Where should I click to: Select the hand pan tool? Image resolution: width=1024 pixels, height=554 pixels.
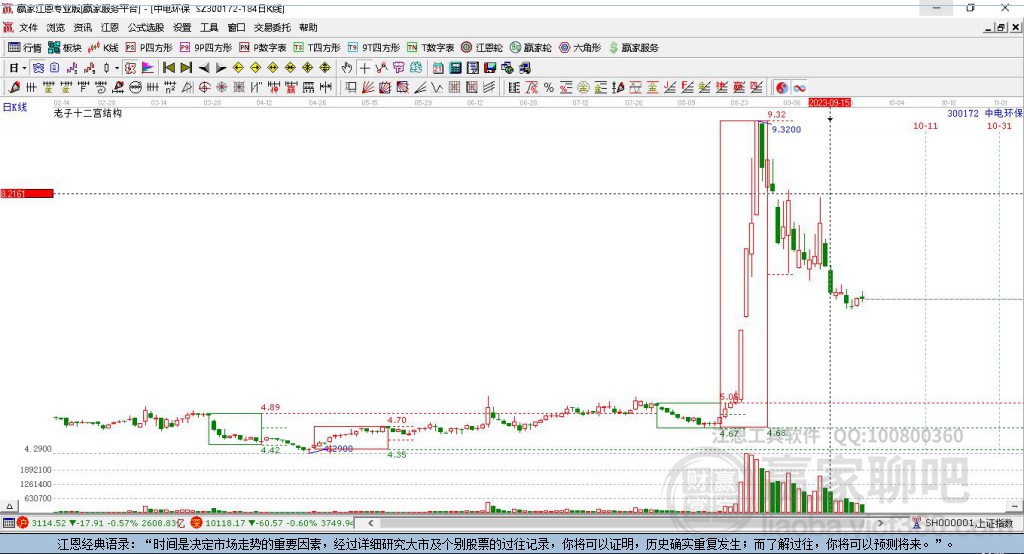[x=346, y=68]
